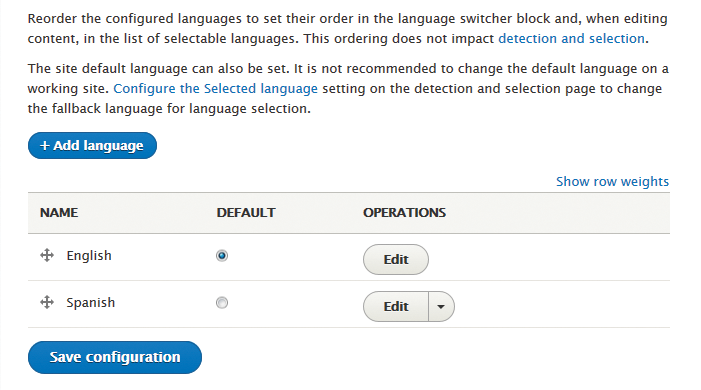This screenshot has width=701, height=390.
Task: Edit the English language
Action: pyautogui.click(x=396, y=259)
